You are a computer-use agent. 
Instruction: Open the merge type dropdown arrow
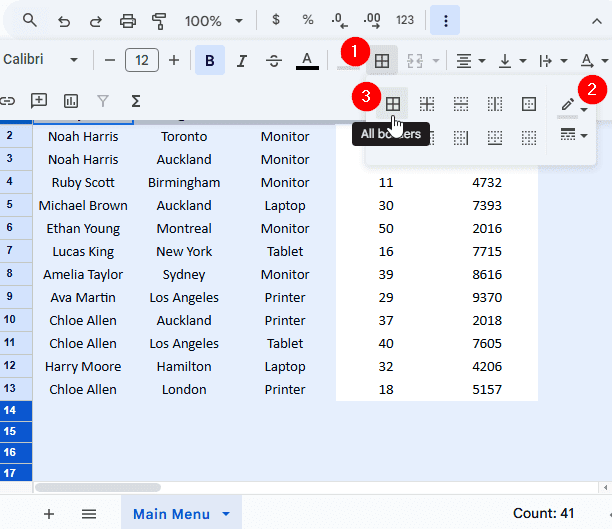click(436, 61)
